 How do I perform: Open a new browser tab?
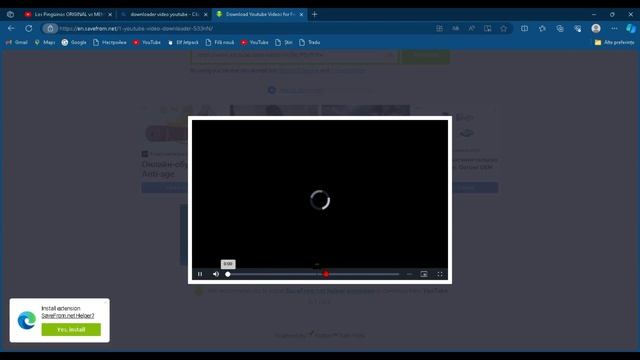[314, 14]
